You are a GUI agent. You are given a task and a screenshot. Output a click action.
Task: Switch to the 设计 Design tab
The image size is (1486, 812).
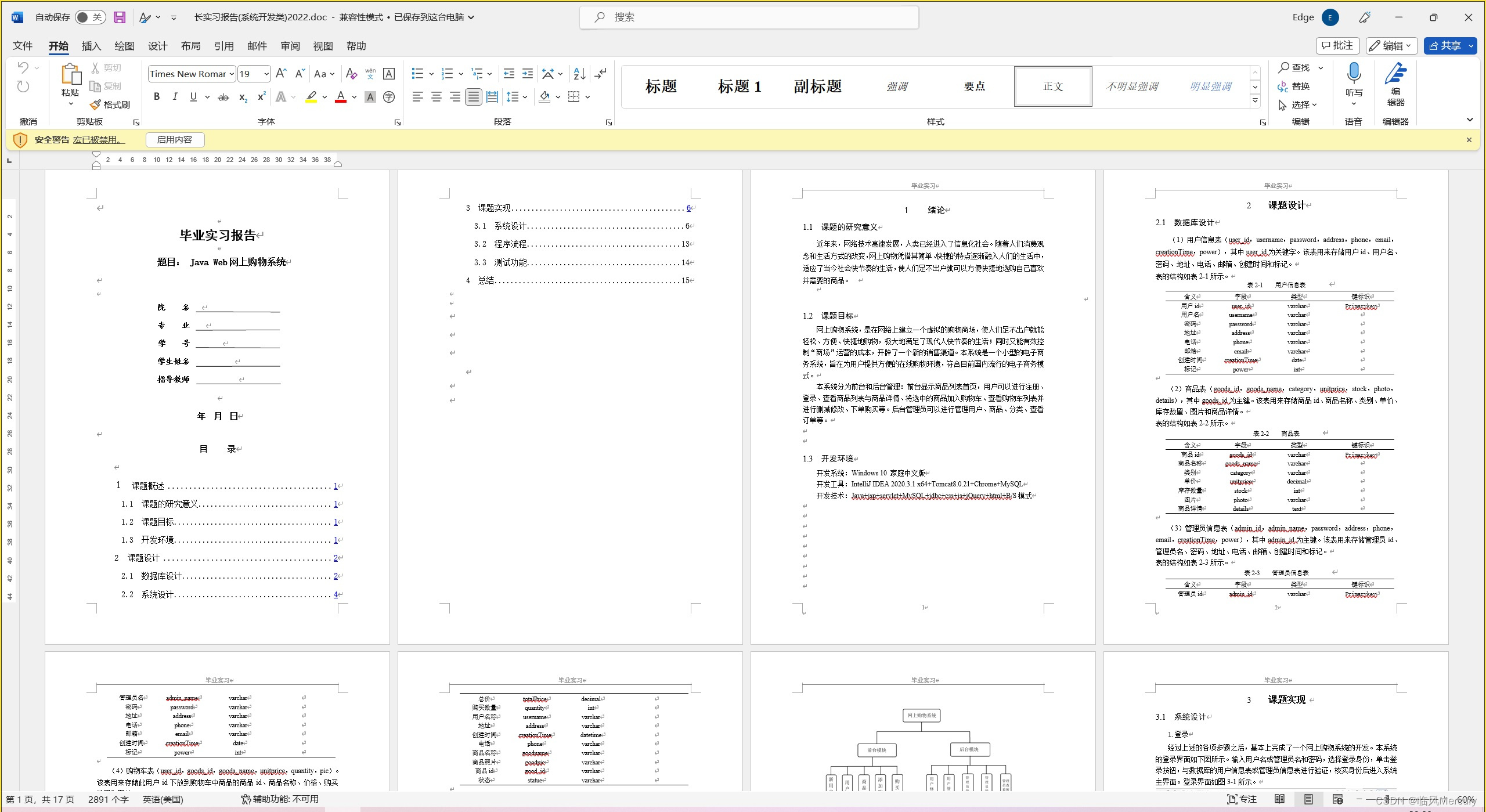click(x=157, y=46)
